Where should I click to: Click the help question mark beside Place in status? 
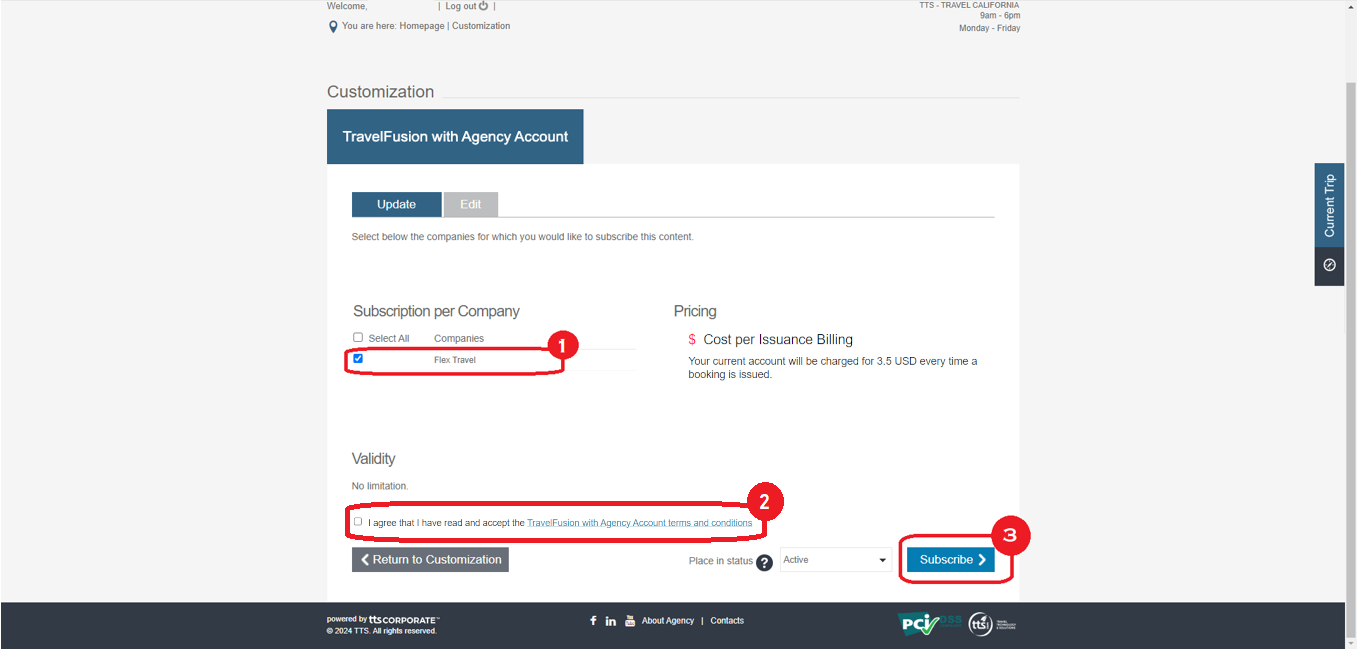tap(765, 562)
